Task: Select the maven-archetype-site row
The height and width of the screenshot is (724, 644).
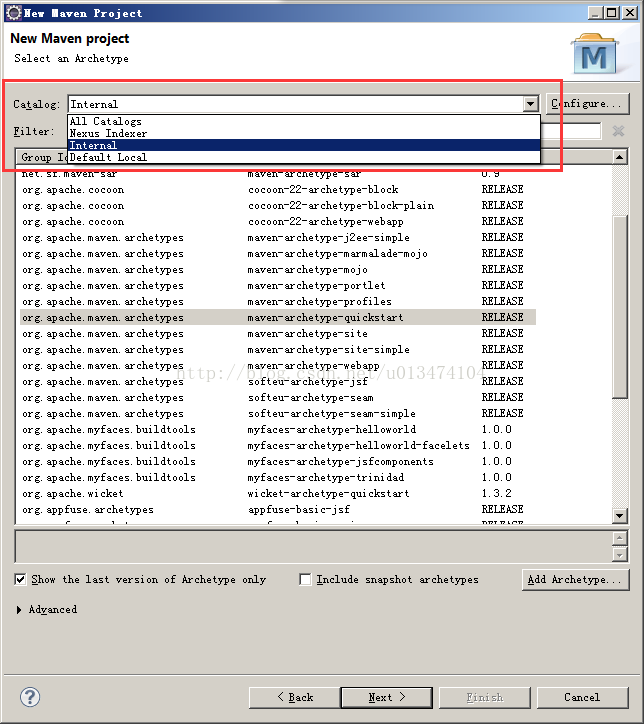Action: (x=278, y=333)
